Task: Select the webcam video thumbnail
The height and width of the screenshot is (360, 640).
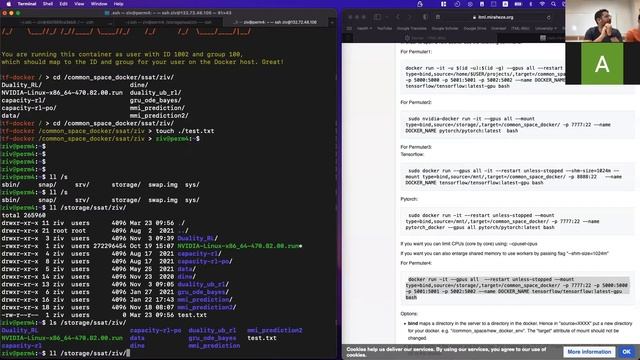Action: pos(602,21)
